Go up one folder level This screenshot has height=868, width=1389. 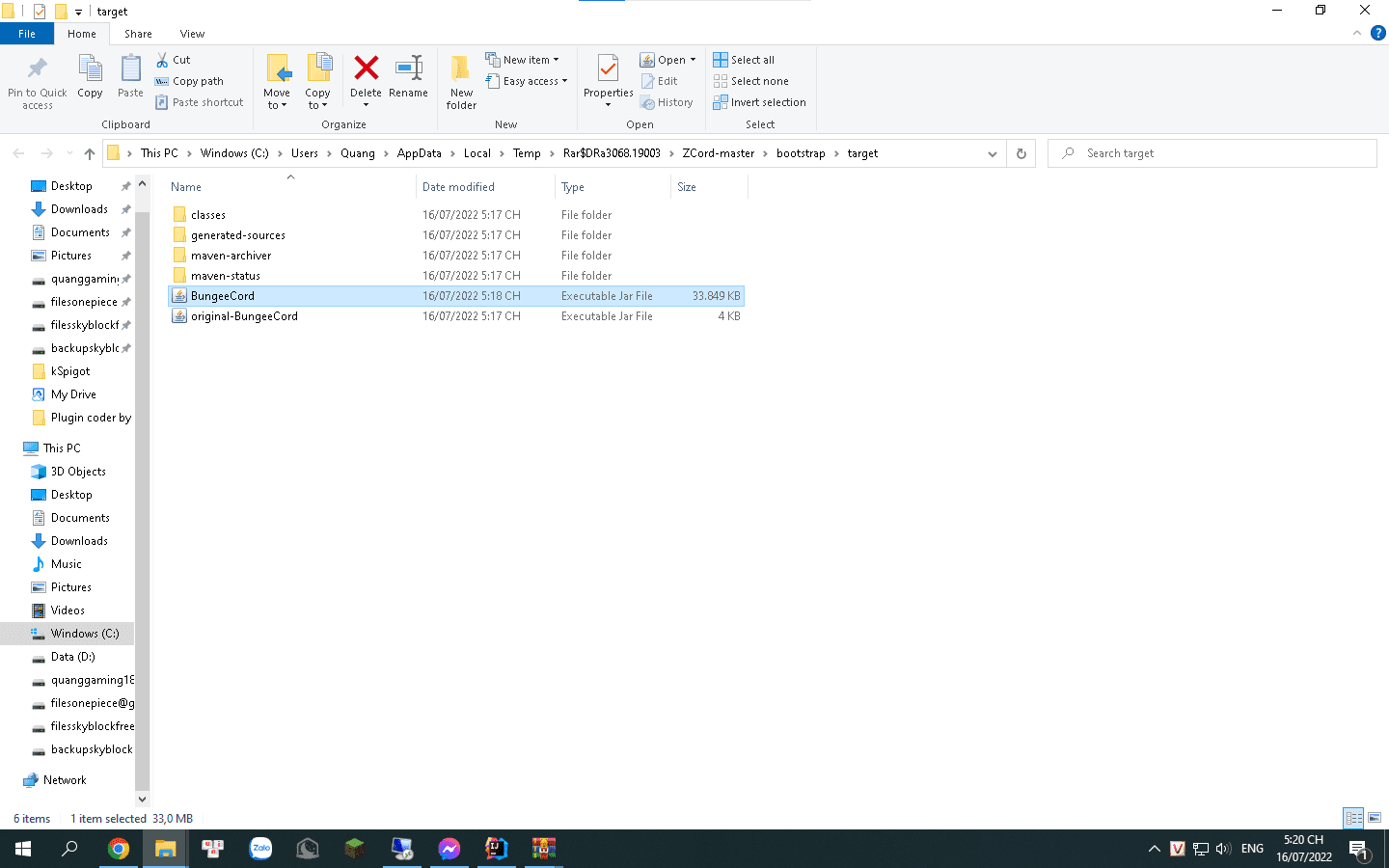point(90,153)
